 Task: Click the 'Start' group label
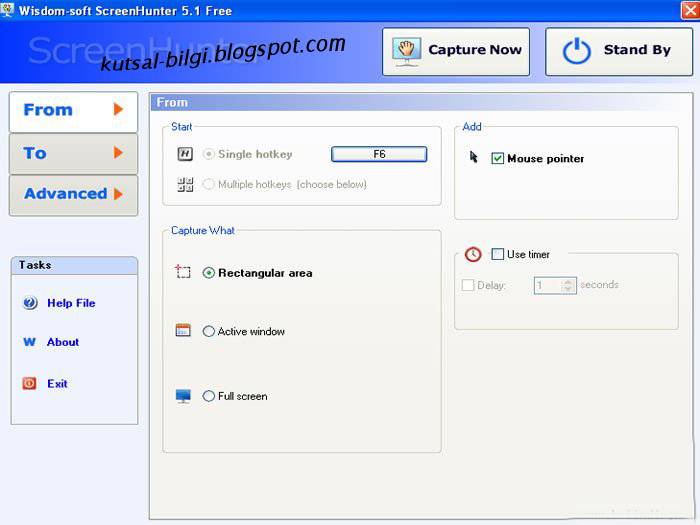click(182, 127)
